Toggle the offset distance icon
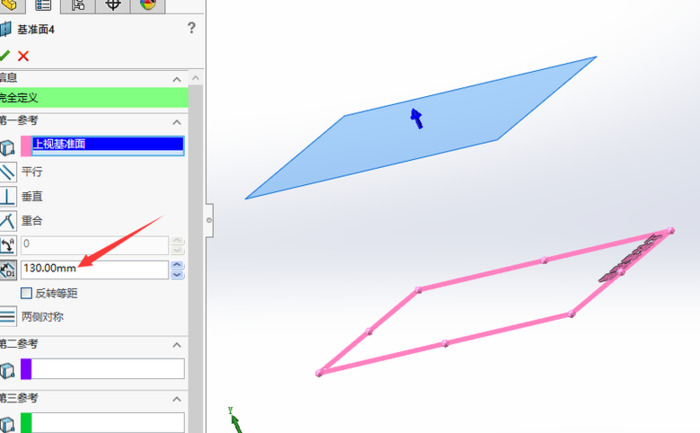 point(8,269)
